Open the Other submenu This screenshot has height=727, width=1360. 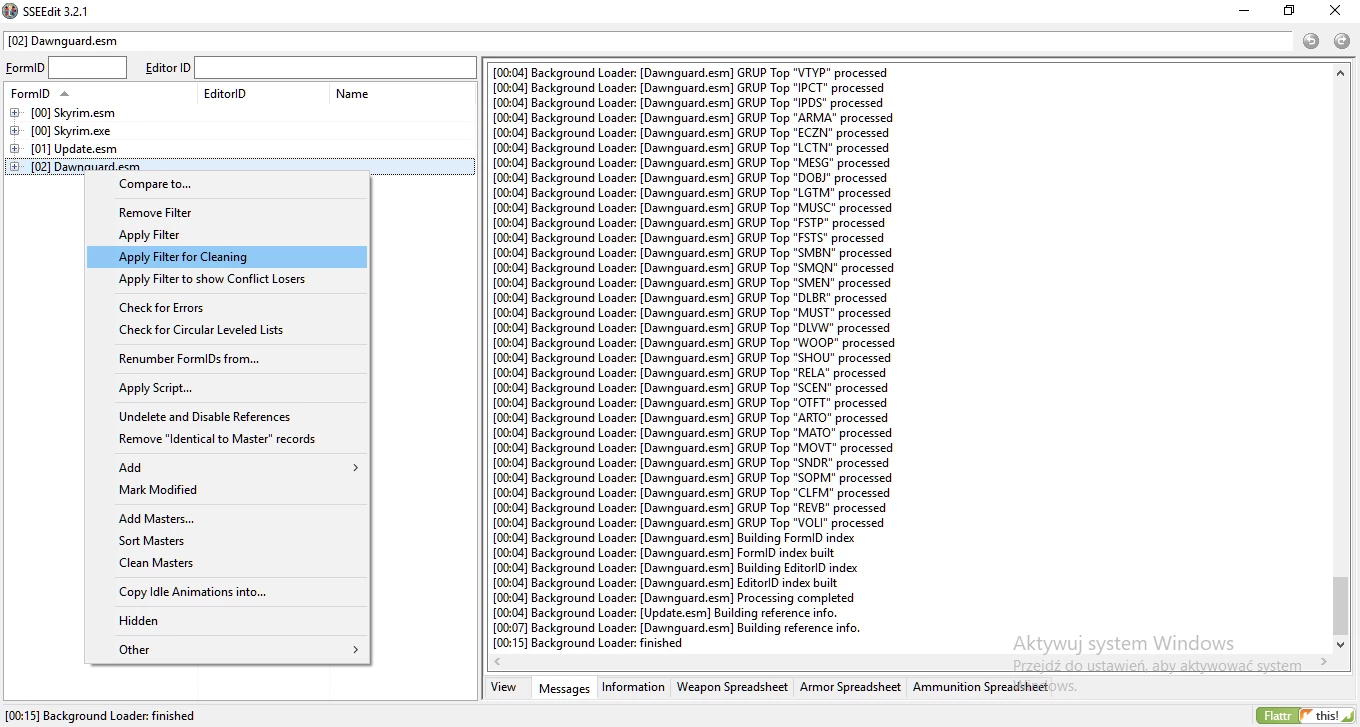point(227,650)
